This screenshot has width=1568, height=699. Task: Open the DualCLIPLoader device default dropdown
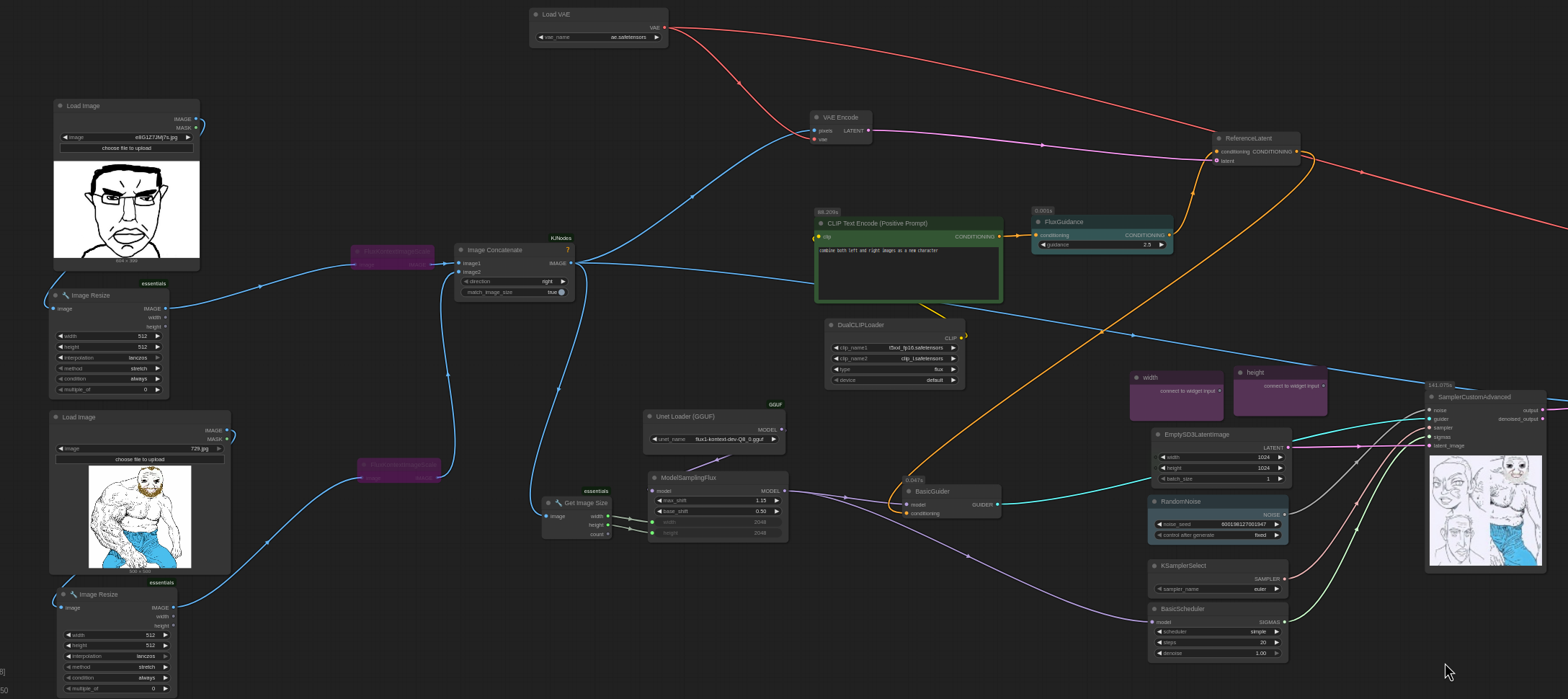point(895,380)
